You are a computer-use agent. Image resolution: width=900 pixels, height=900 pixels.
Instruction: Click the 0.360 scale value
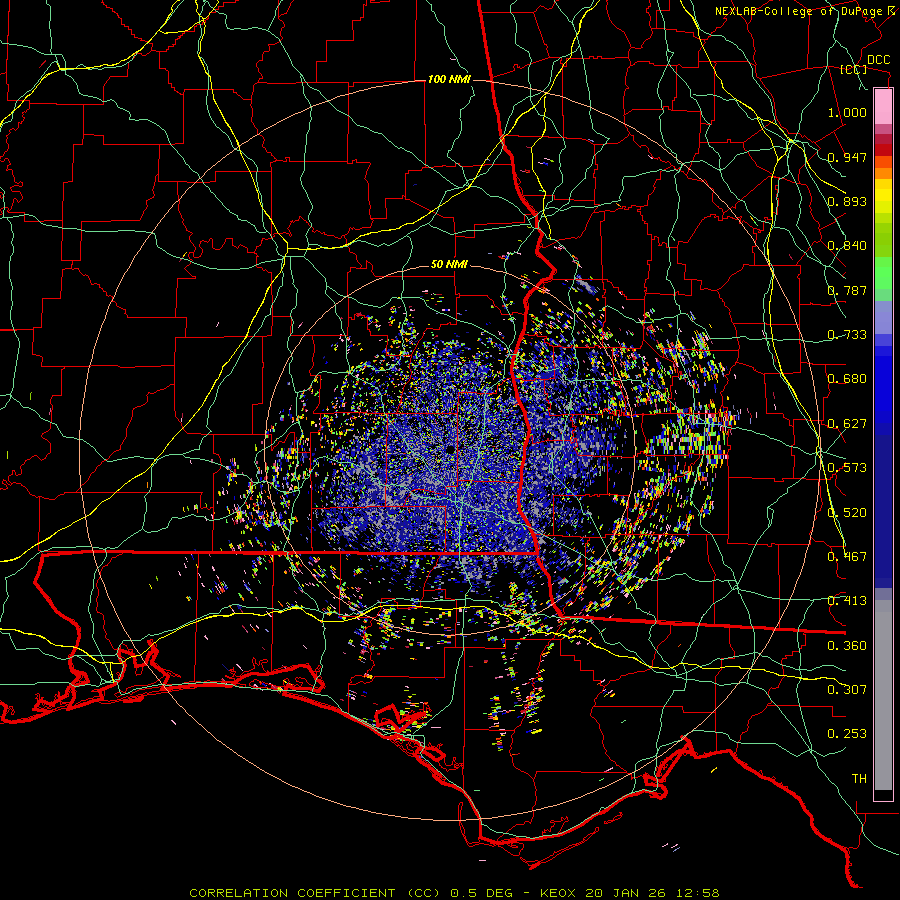tap(847, 646)
